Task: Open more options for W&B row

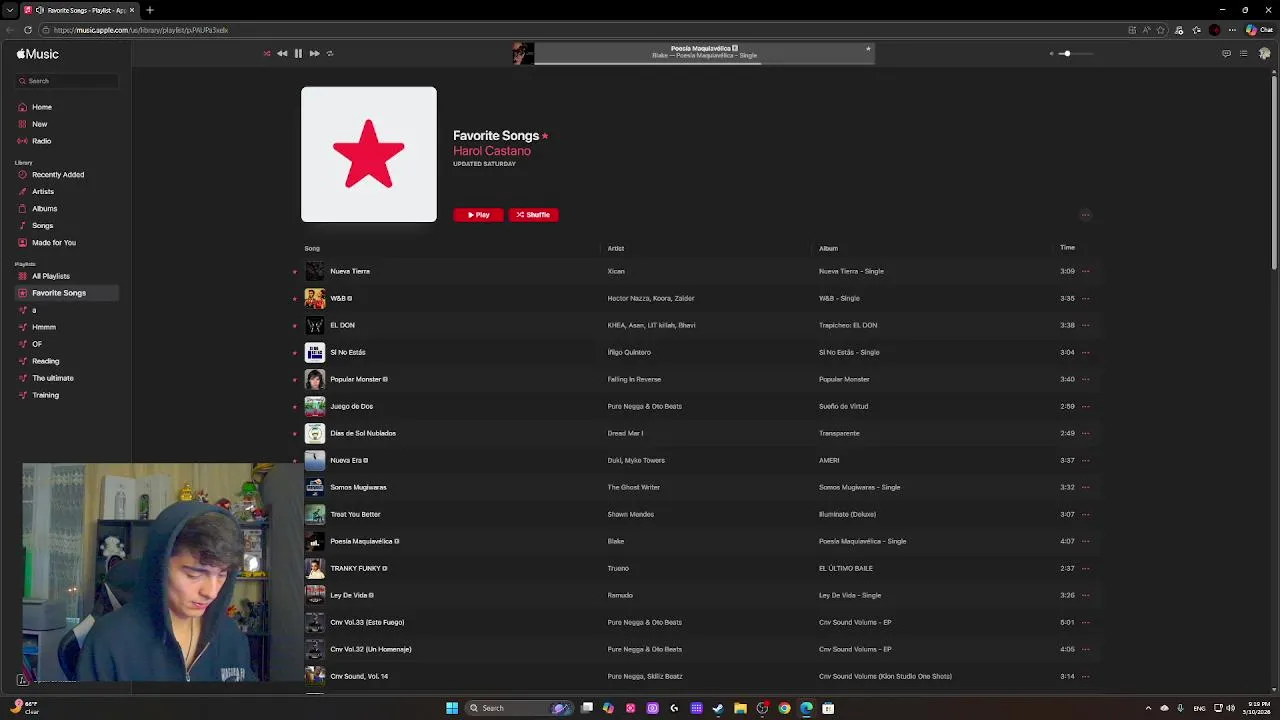Action: 1086,298
